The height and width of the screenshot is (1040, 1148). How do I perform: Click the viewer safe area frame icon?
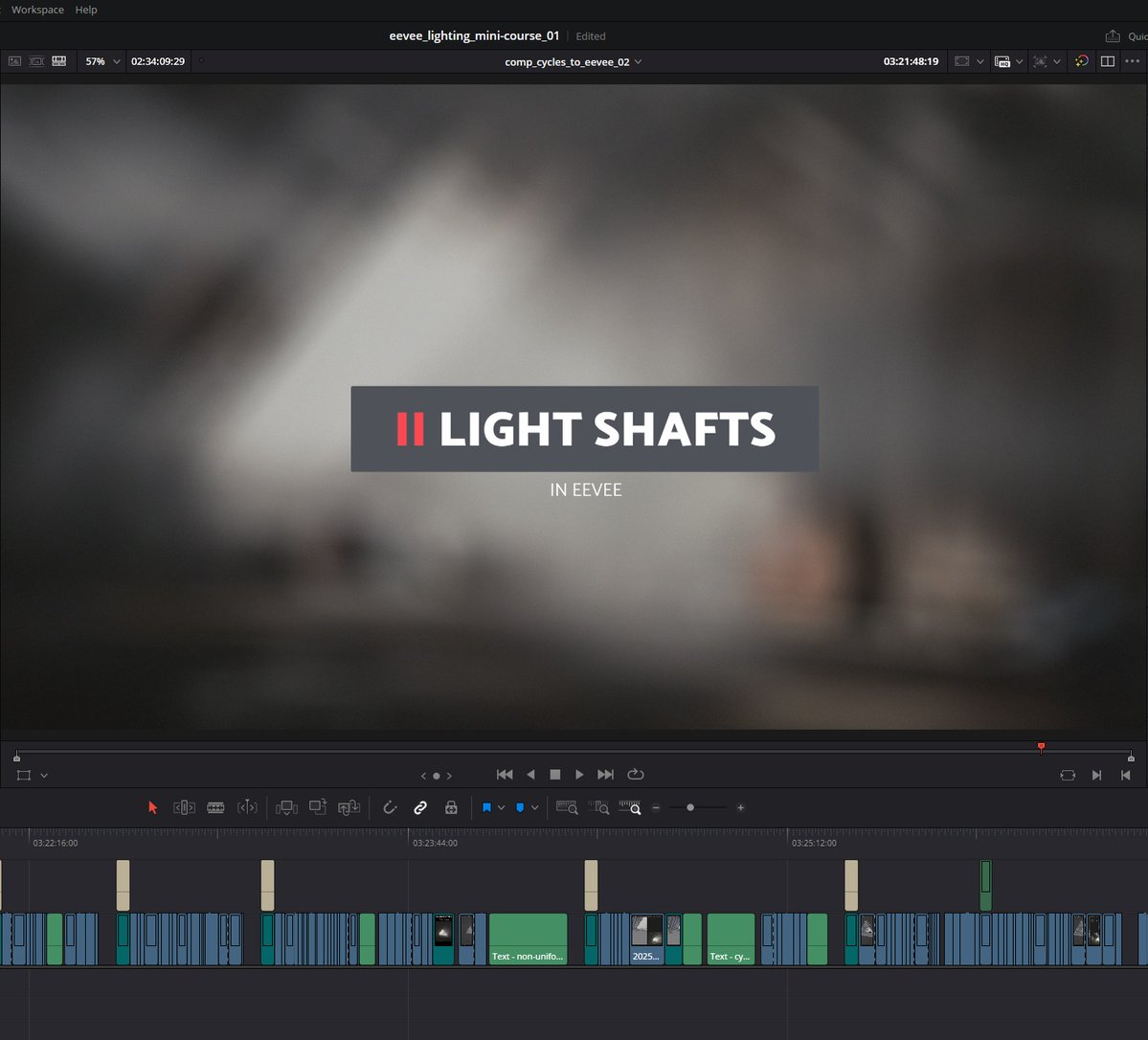[x=962, y=61]
